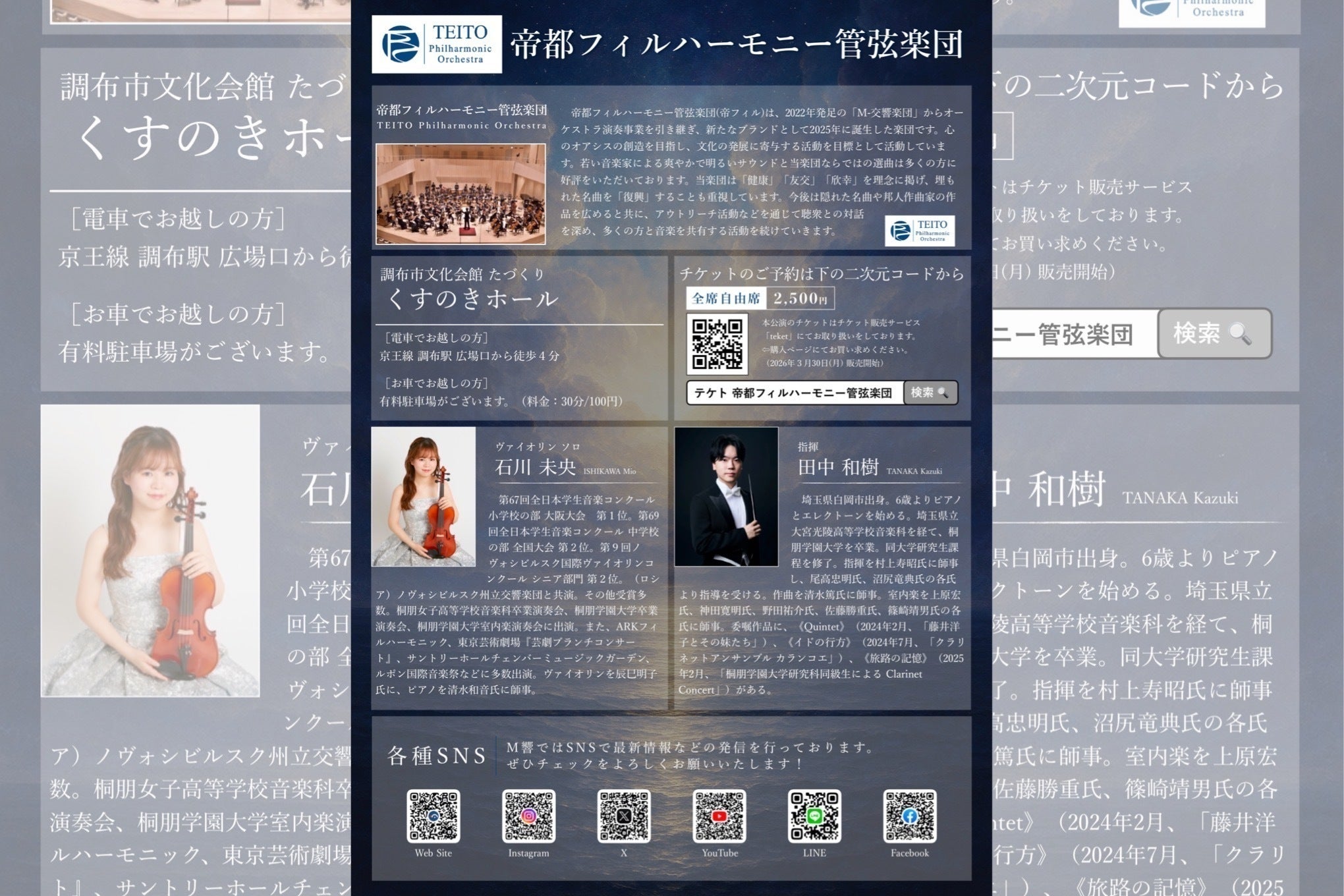1344x896 pixels.
Task: Click the TEITO Philharmonic Orchestra header logo
Action: tap(437, 44)
